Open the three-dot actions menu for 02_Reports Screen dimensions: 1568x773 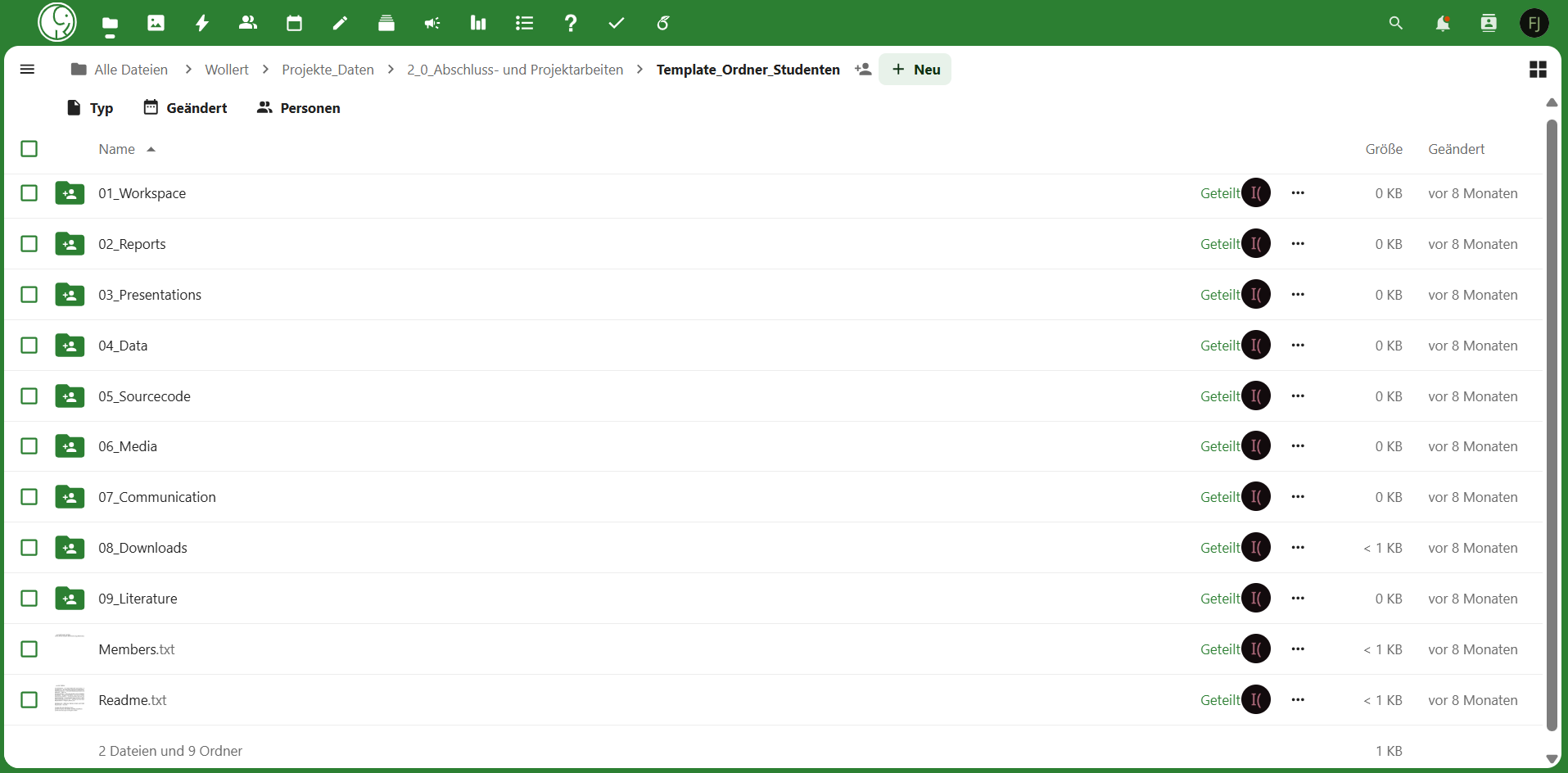pos(1297,243)
